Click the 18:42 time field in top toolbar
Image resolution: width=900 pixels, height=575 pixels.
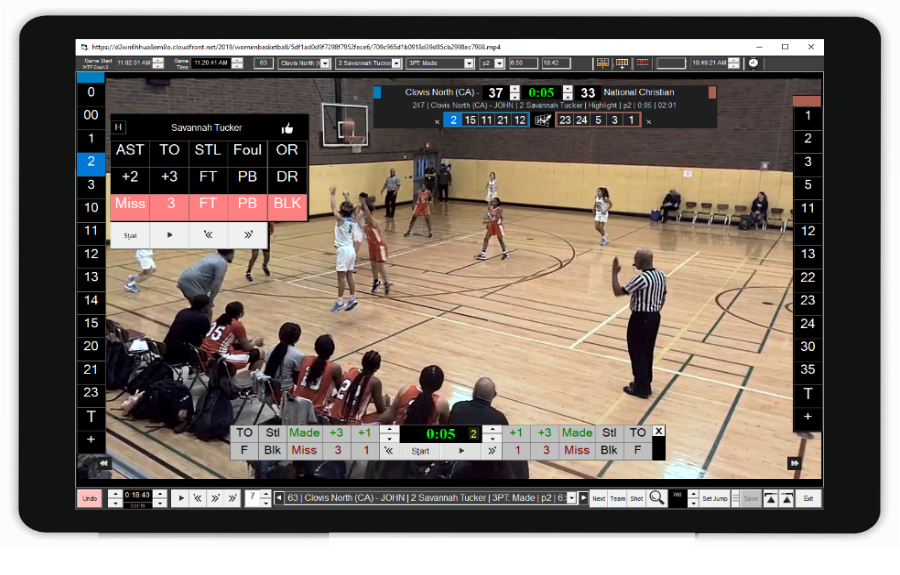point(556,63)
